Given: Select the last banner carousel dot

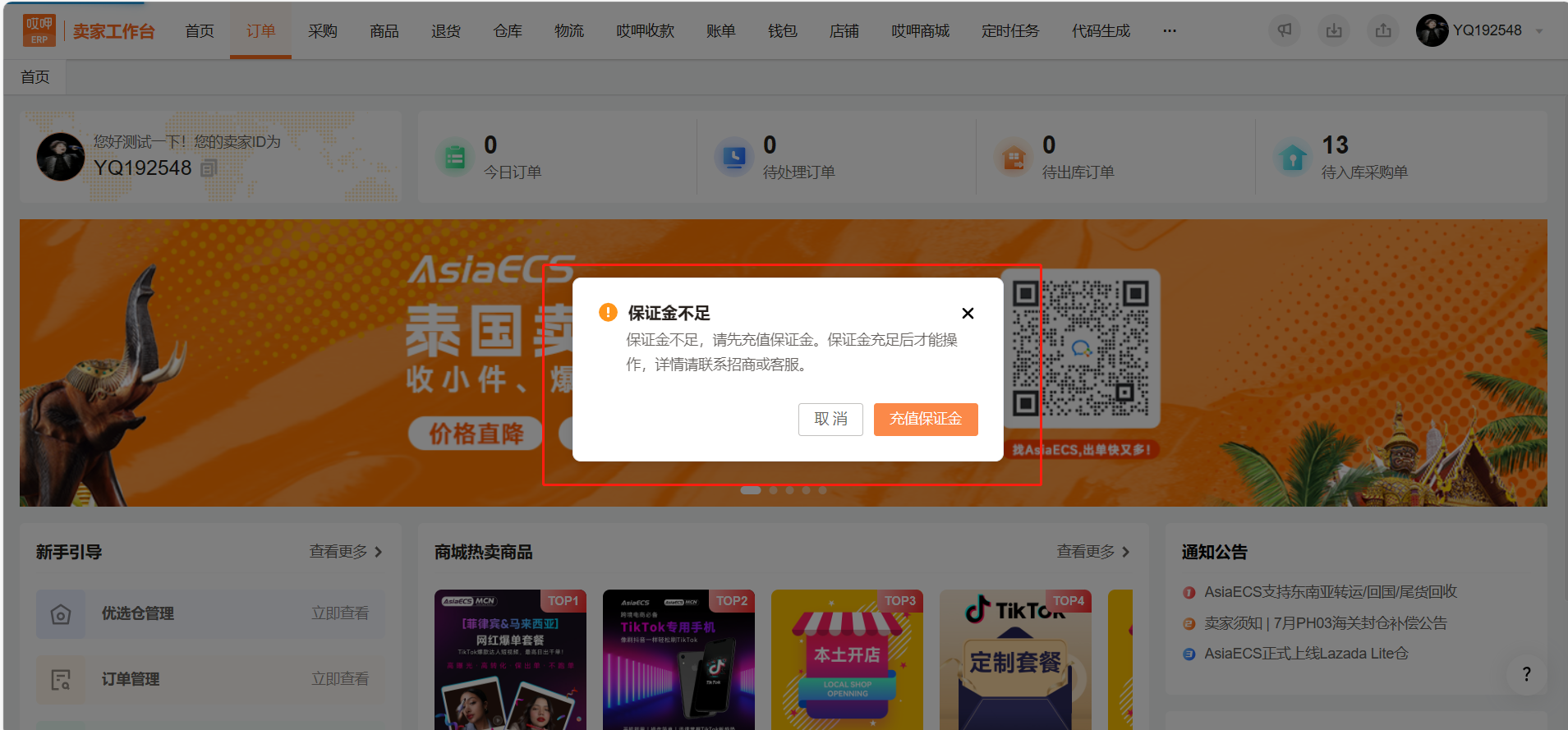Looking at the screenshot, I should (822, 490).
